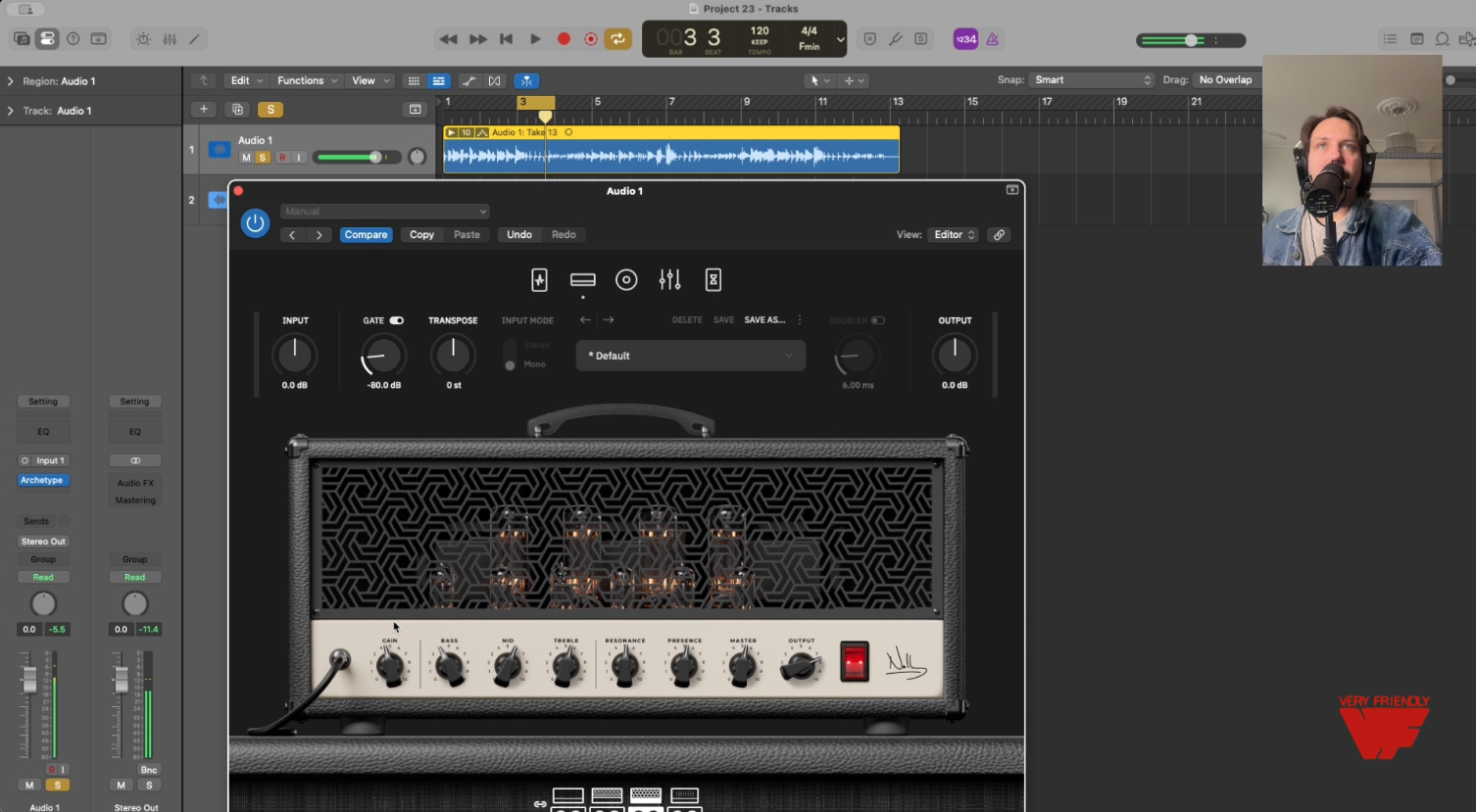This screenshot has width=1476, height=812.
Task: Open the Mixer faders toolbar icon
Action: pyautogui.click(x=170, y=39)
